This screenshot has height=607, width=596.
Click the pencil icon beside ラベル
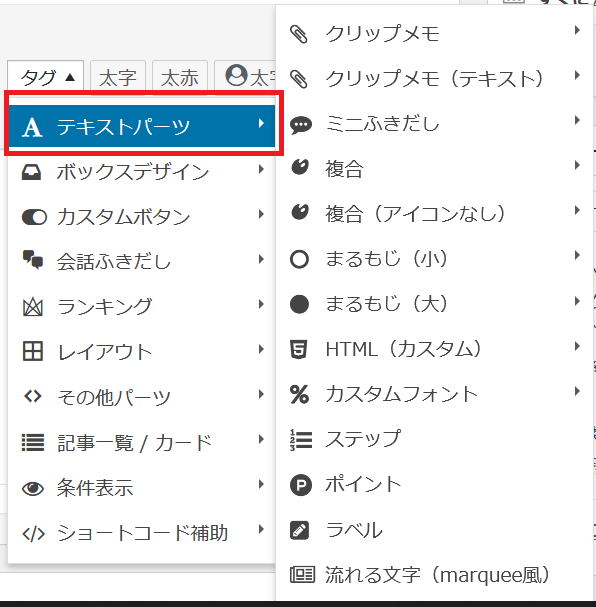coord(300,530)
